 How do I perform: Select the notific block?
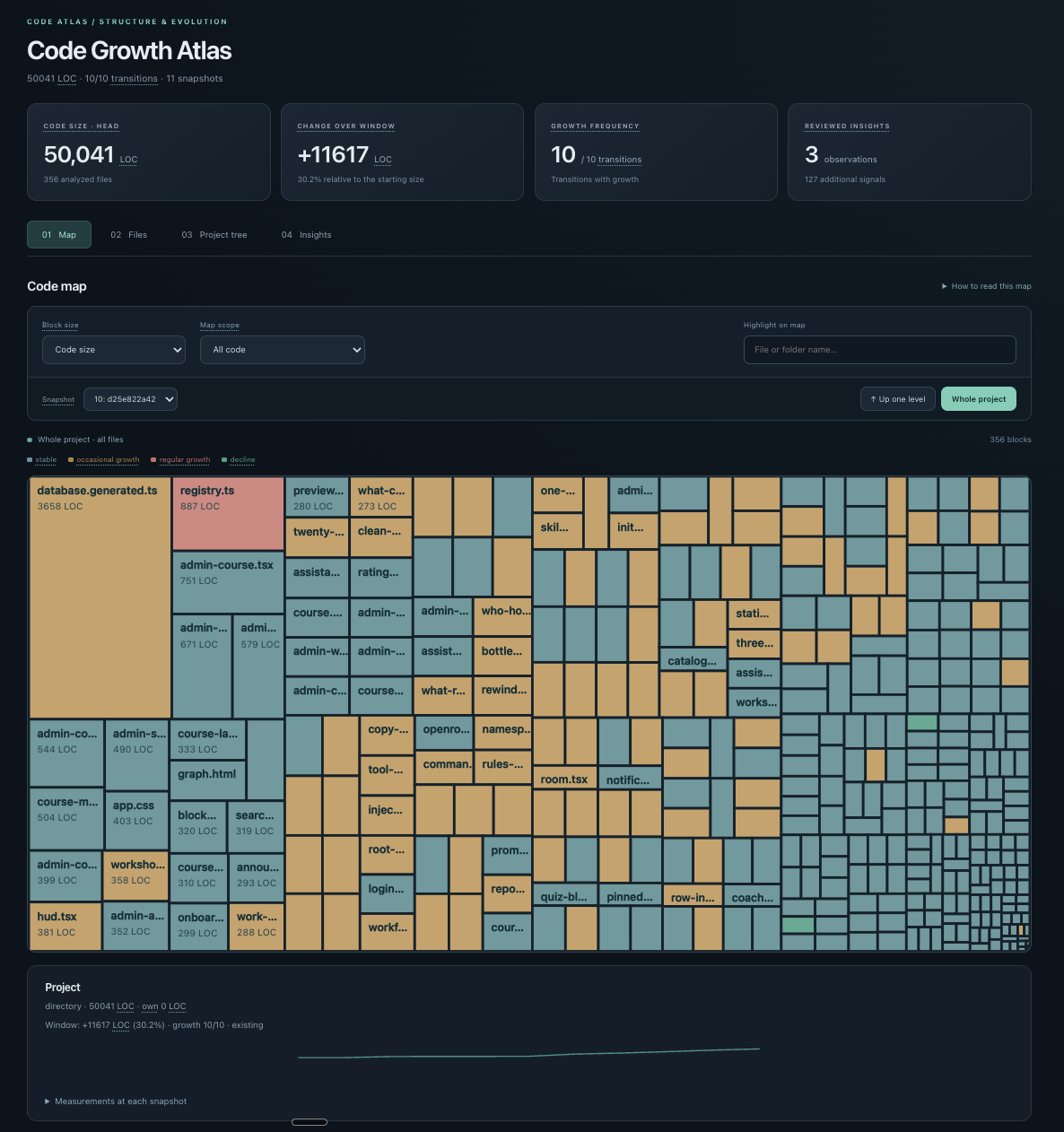(629, 779)
